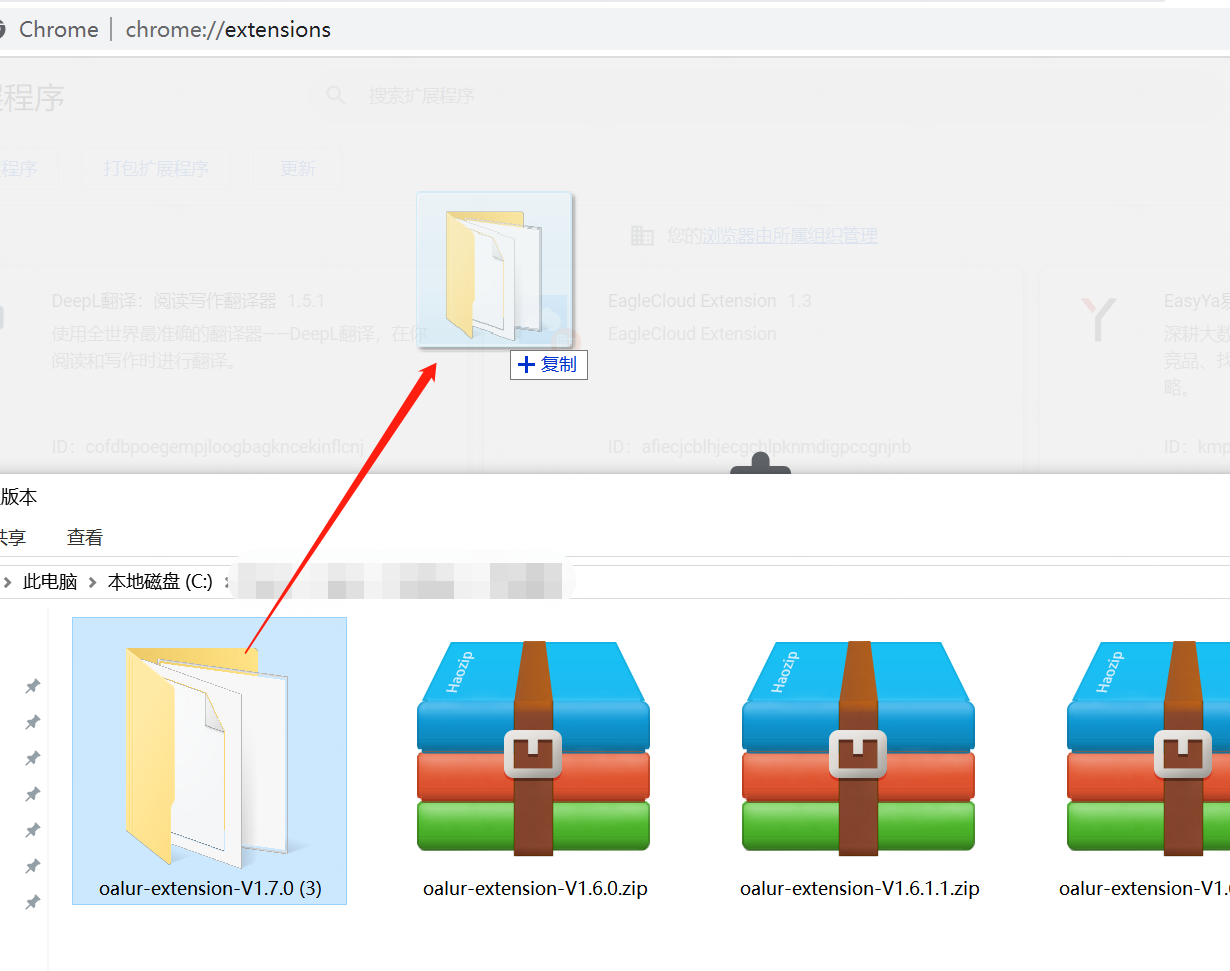Click the file name oalur-extension-V1.7.0 (3)
Screen dimensions: 1230x971
(210, 888)
